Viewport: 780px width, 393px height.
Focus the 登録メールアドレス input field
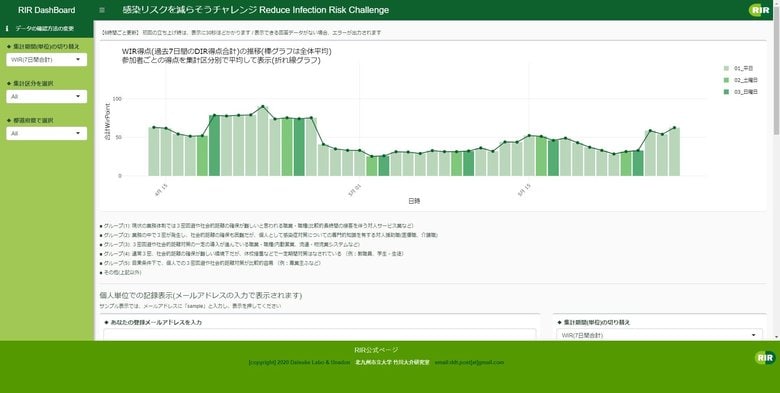tap(319, 334)
